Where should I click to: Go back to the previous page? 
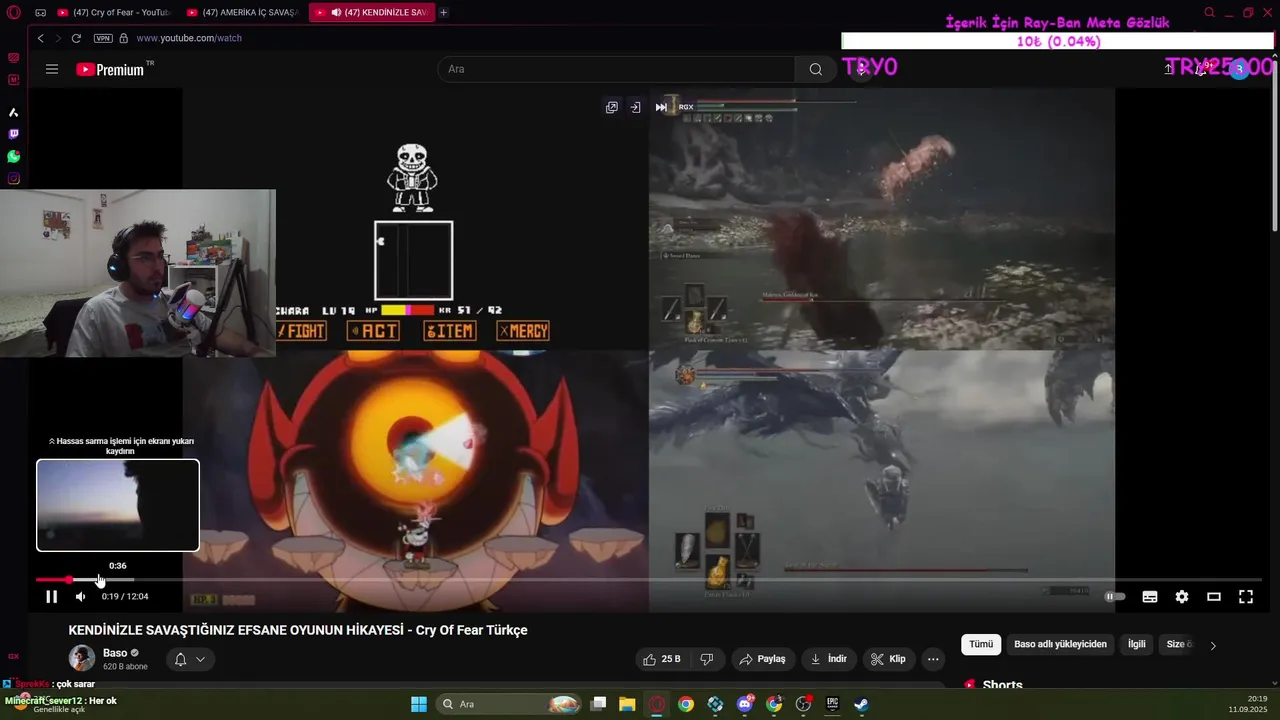40,38
